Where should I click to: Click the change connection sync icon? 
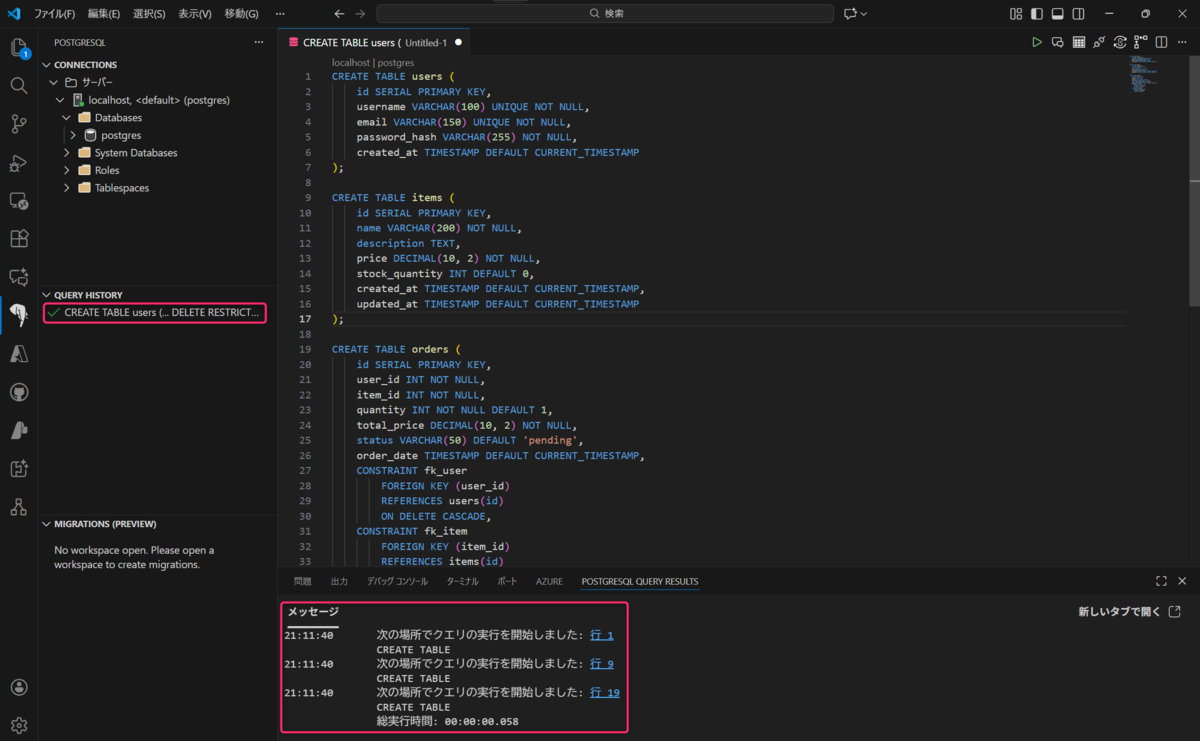point(1120,42)
